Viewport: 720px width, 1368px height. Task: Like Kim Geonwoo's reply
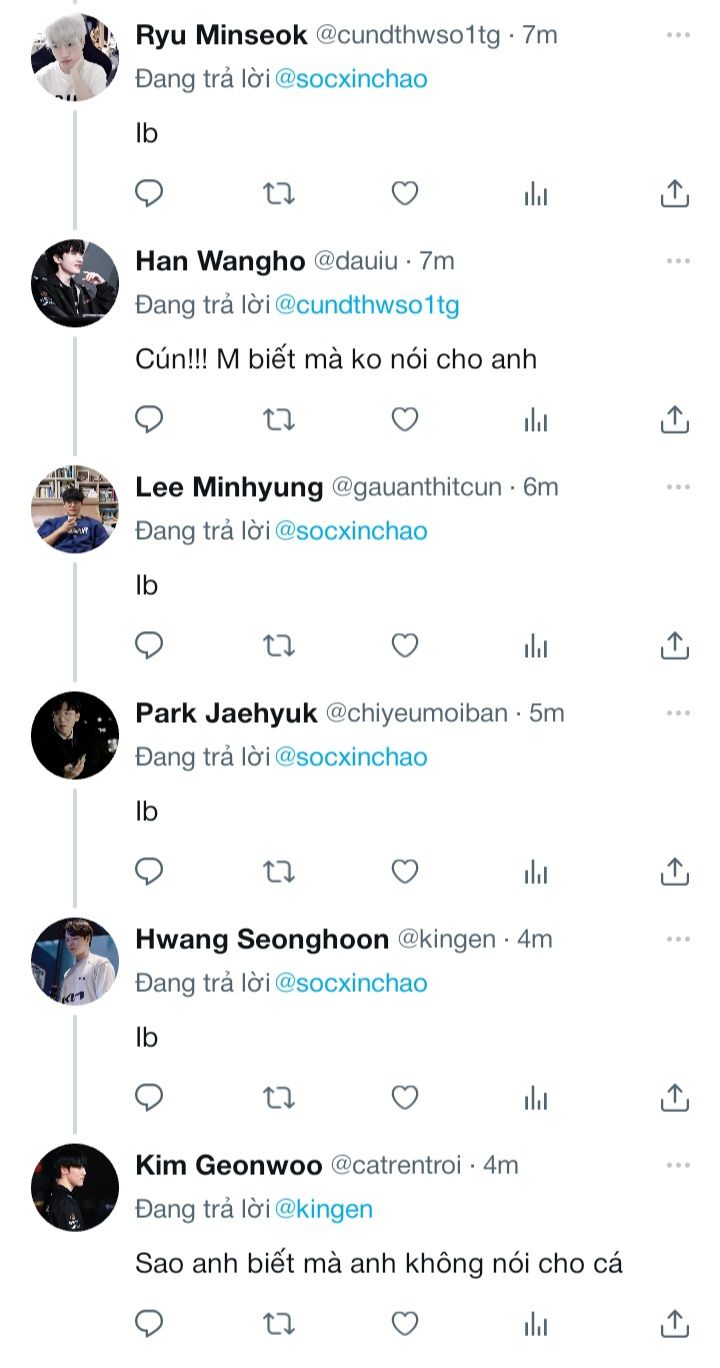click(x=404, y=1324)
